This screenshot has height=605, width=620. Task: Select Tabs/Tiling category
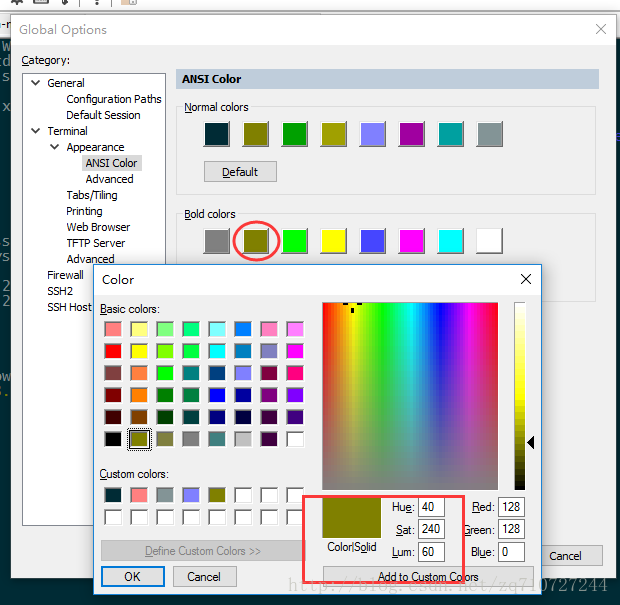click(x=92, y=195)
